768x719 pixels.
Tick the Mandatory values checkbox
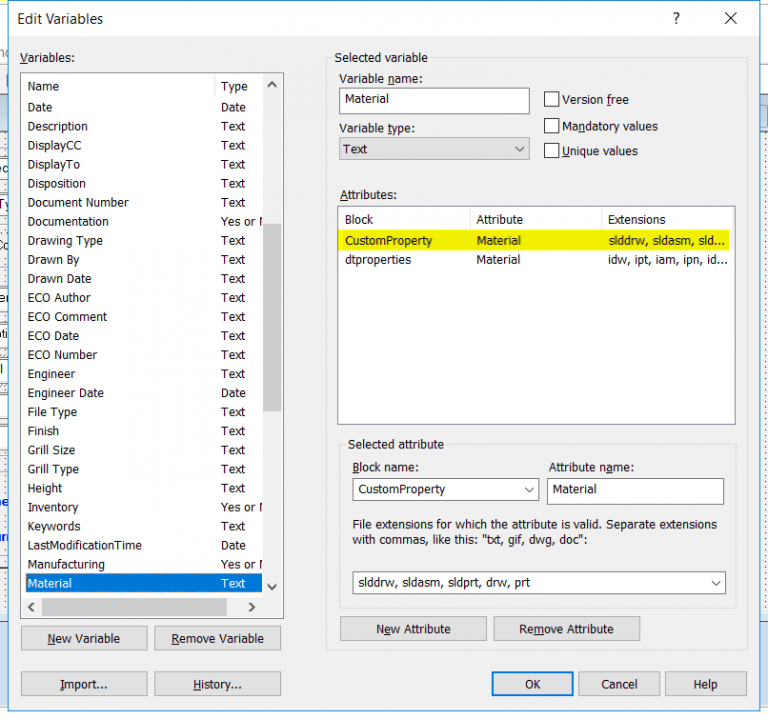click(551, 126)
